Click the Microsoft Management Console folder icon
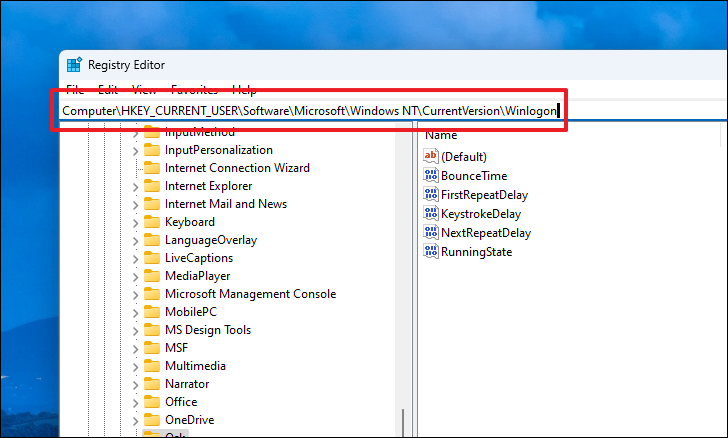This screenshot has width=728, height=438. [152, 294]
